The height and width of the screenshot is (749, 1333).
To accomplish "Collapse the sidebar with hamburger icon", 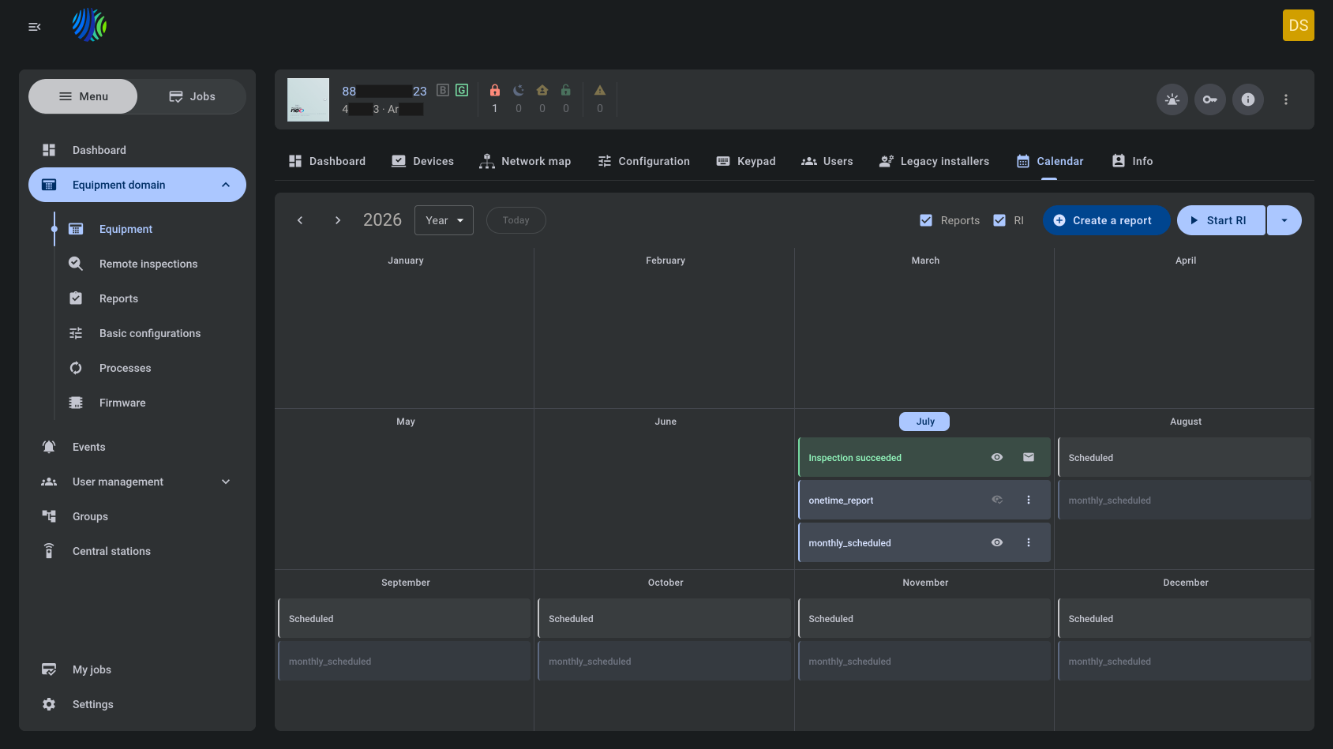I will pos(35,27).
